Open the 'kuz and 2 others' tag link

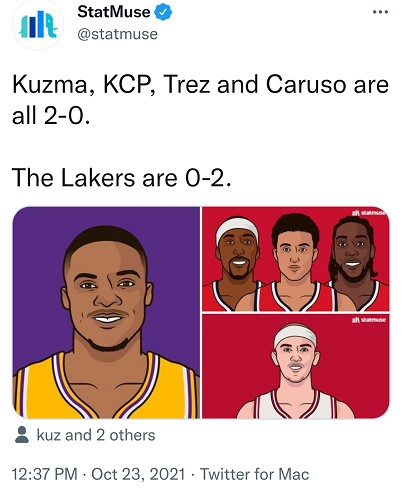point(96,435)
